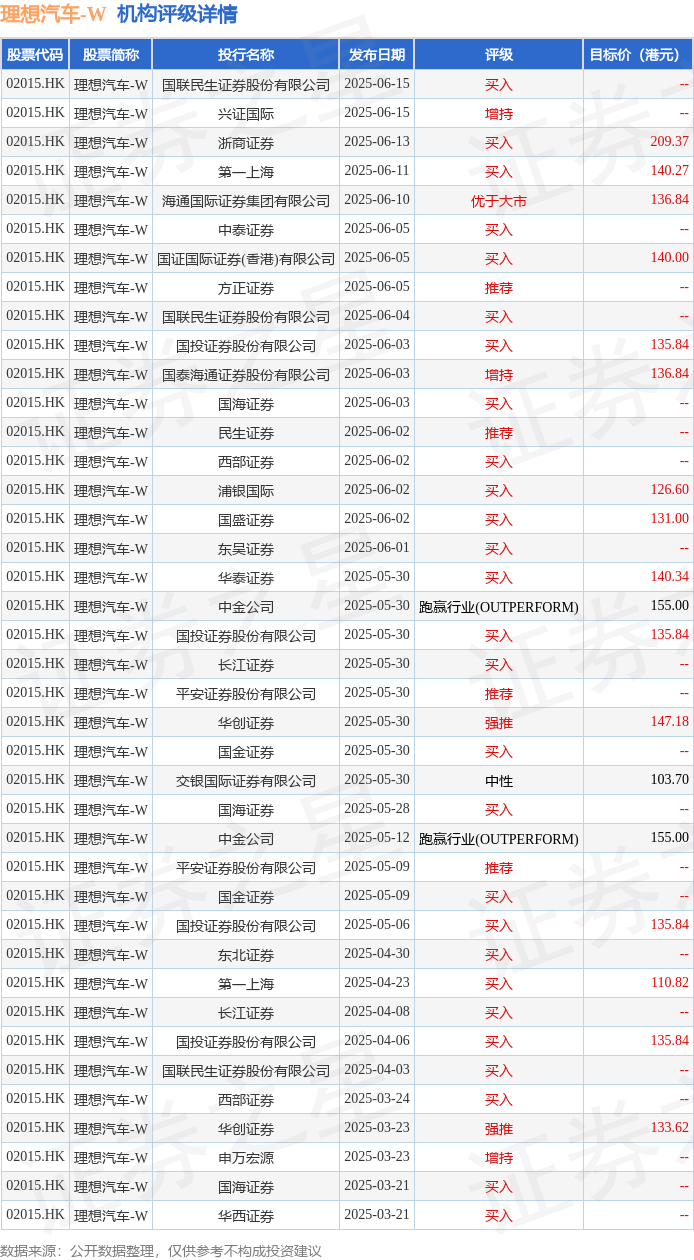The width and height of the screenshot is (694, 1260).
Task: Click date 2025-05-28
Action: (x=377, y=809)
